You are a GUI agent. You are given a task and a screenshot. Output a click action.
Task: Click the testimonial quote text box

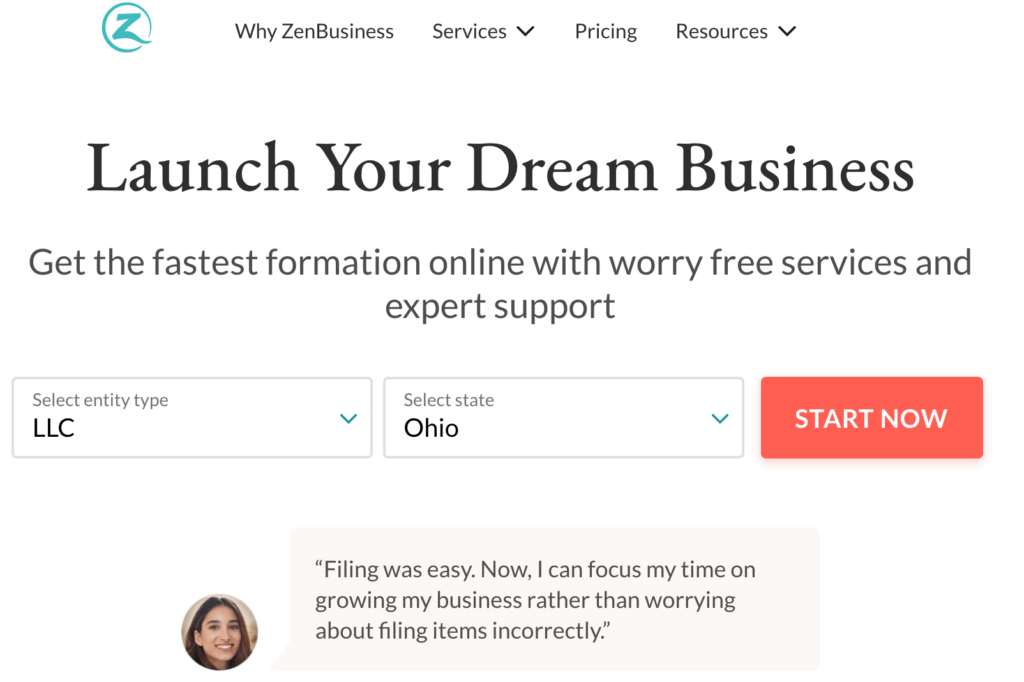coord(552,599)
